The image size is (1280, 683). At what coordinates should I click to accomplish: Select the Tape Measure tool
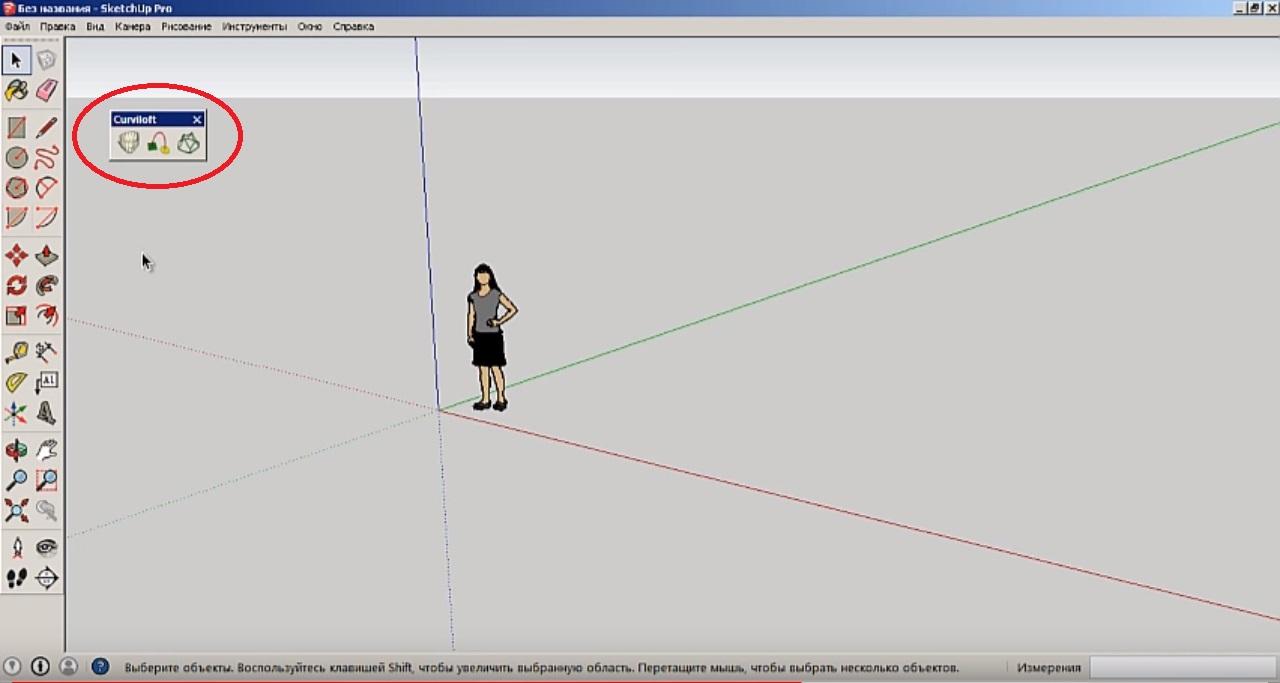(17, 352)
